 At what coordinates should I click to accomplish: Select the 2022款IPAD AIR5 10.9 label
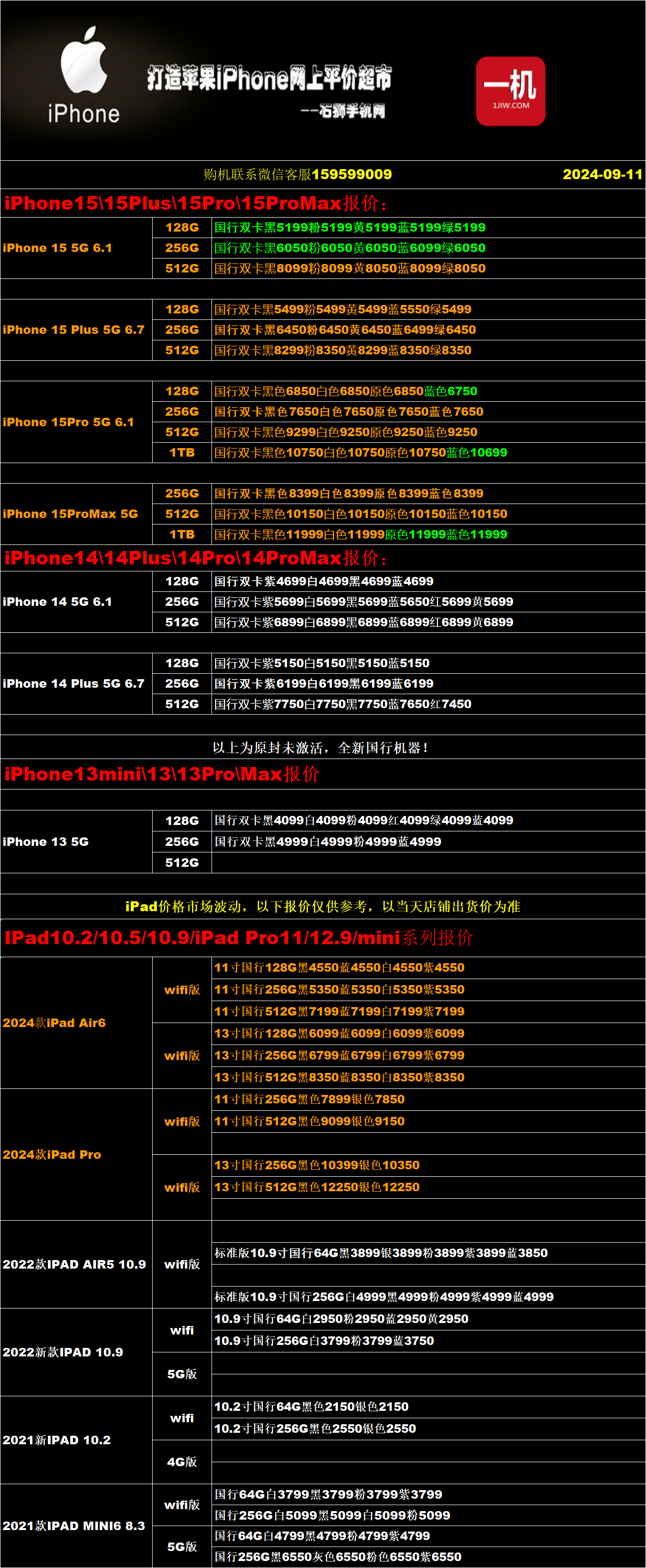[74, 1264]
